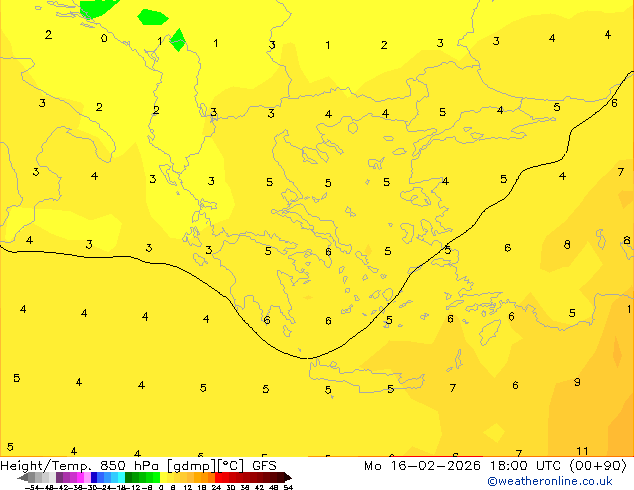Pick the dark purple legend swatch near -42
This screenshot has width=634, height=490.
pyautogui.click(x=59, y=477)
